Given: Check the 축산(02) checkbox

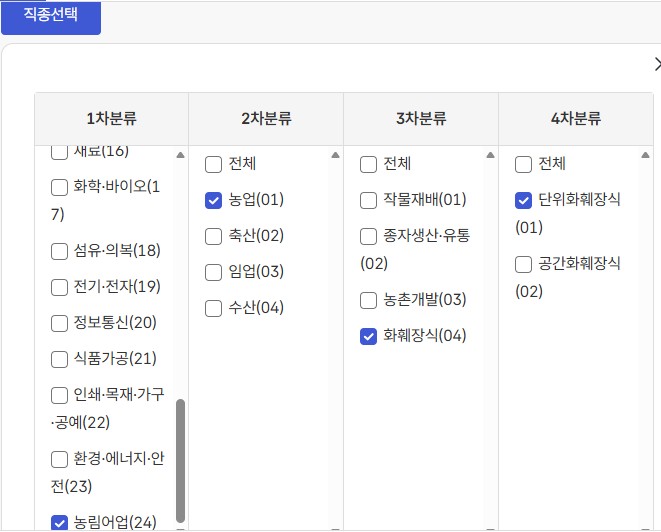Looking at the screenshot, I should pyautogui.click(x=213, y=236).
